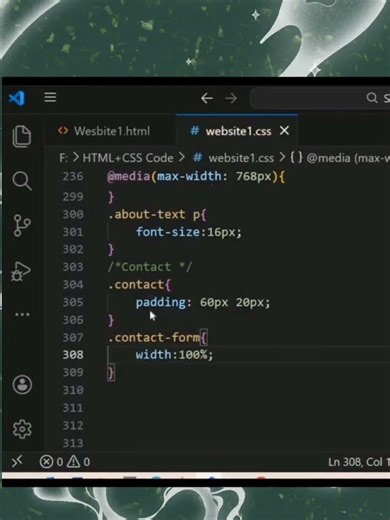Screen dimensions: 390x520
Task: Open the @media breadcrumb symbol
Action: click(339, 158)
